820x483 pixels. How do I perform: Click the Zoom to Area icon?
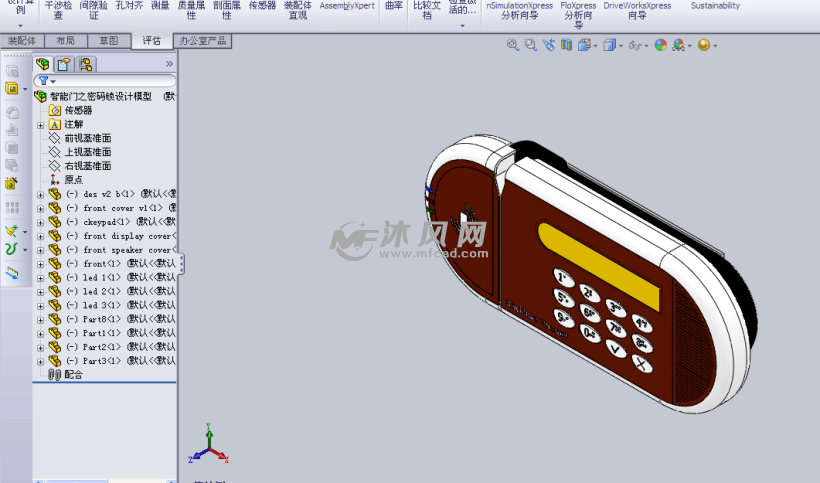click(x=530, y=45)
